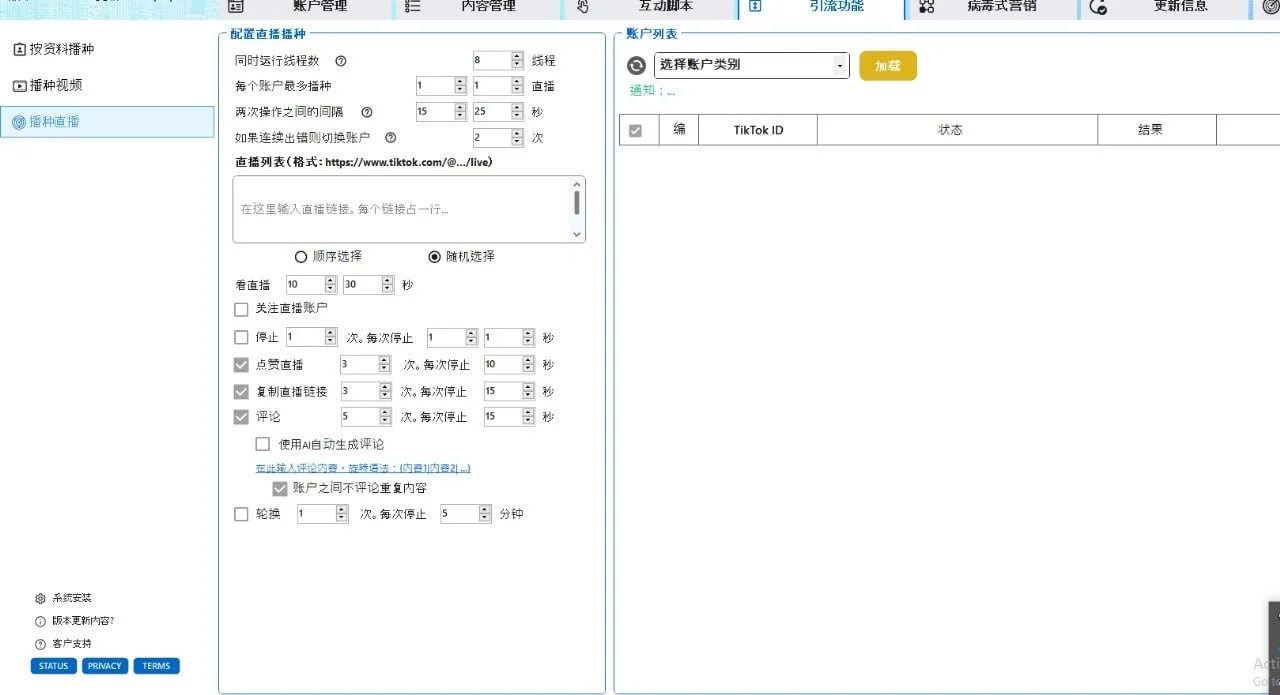The height and width of the screenshot is (695, 1280).
Task: Open the 选择账户类别 dropdown
Action: pyautogui.click(x=750, y=65)
